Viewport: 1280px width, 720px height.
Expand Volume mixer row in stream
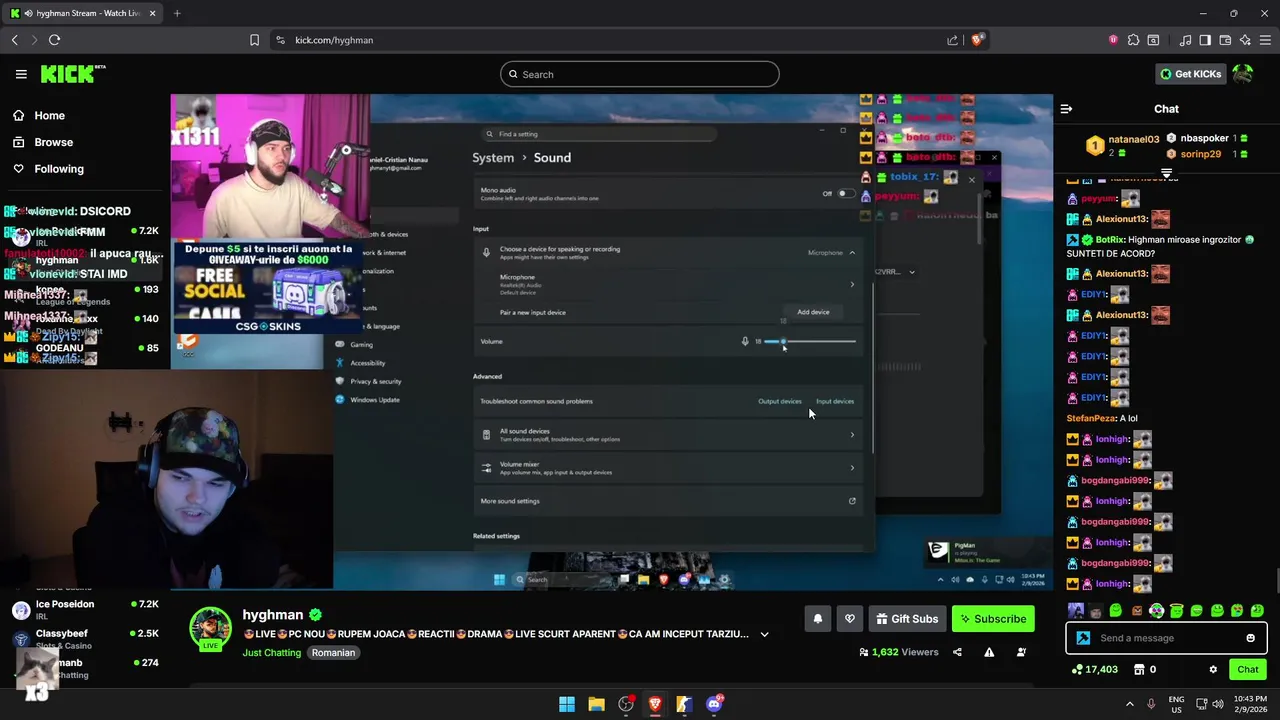668,468
